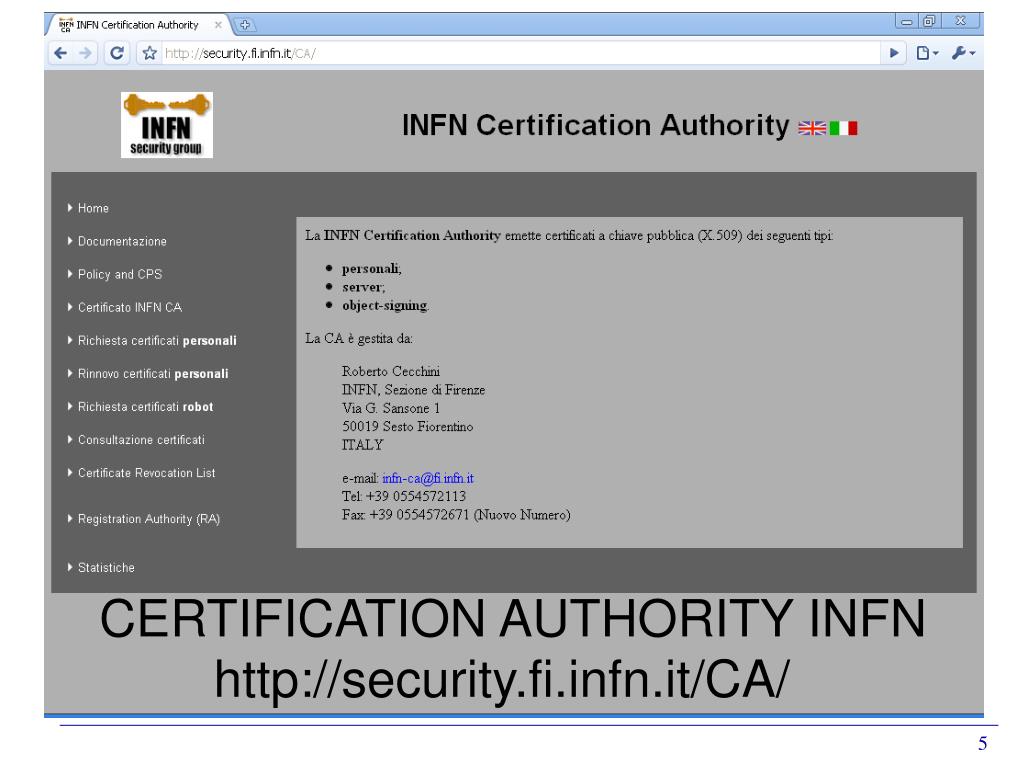The image size is (1024, 768).
Task: Open the wrench settings menu
Action: pos(963,53)
